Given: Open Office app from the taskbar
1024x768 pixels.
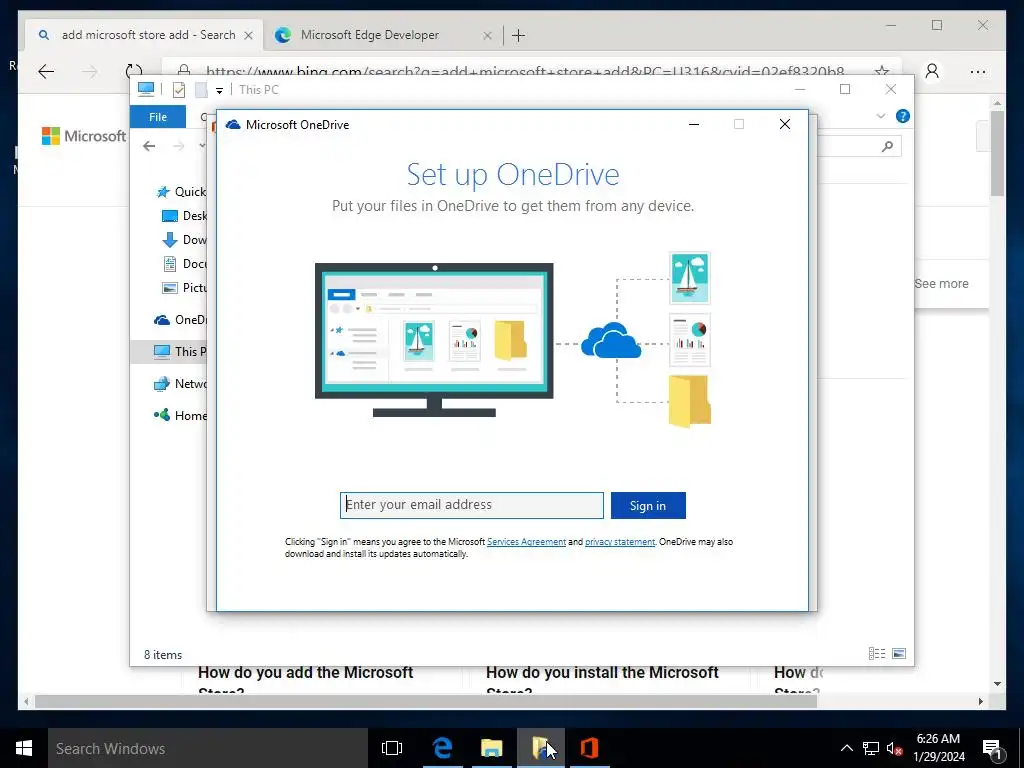Looking at the screenshot, I should 589,748.
